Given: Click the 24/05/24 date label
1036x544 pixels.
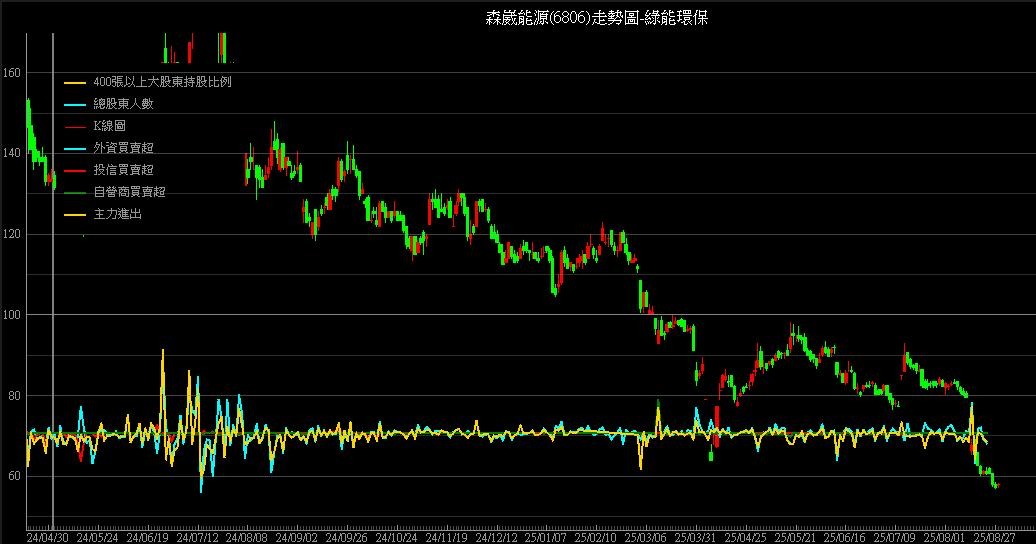Looking at the screenshot, I should tap(97, 537).
